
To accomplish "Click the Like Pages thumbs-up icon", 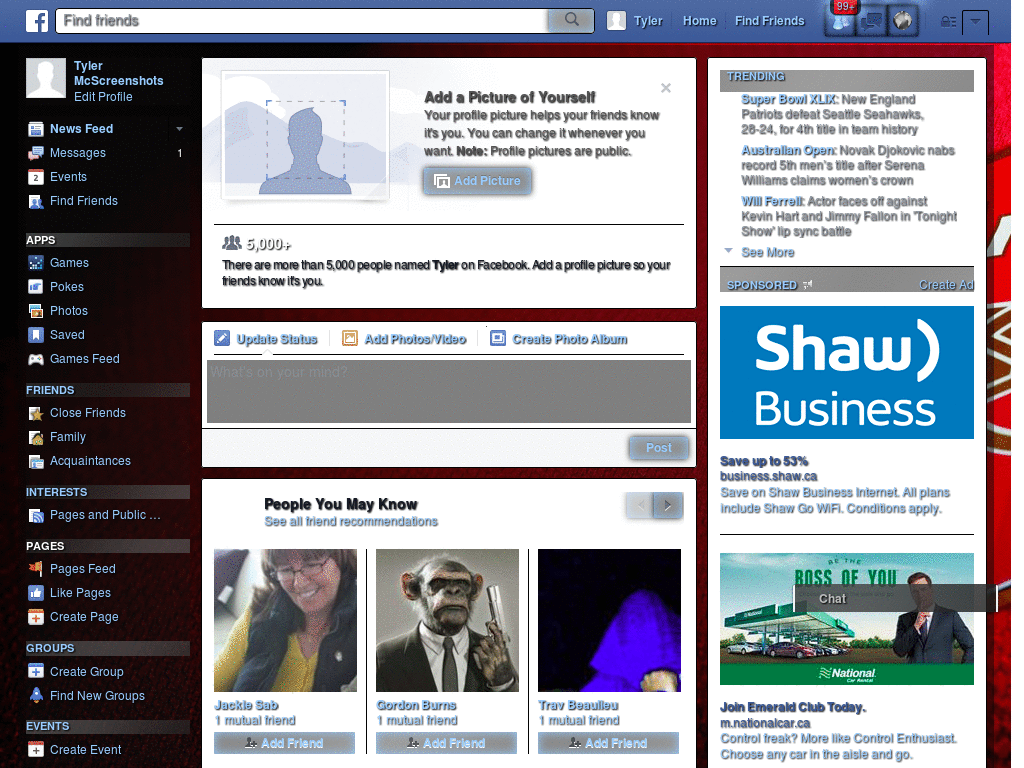I will tap(36, 593).
